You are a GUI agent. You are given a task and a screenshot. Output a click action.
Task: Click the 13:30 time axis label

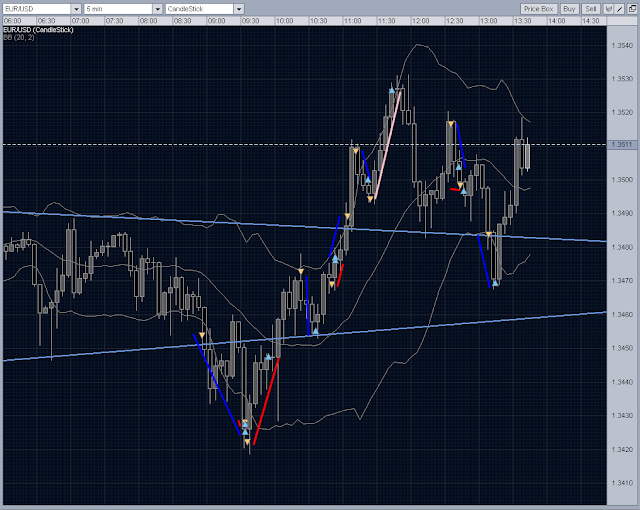(x=522, y=21)
